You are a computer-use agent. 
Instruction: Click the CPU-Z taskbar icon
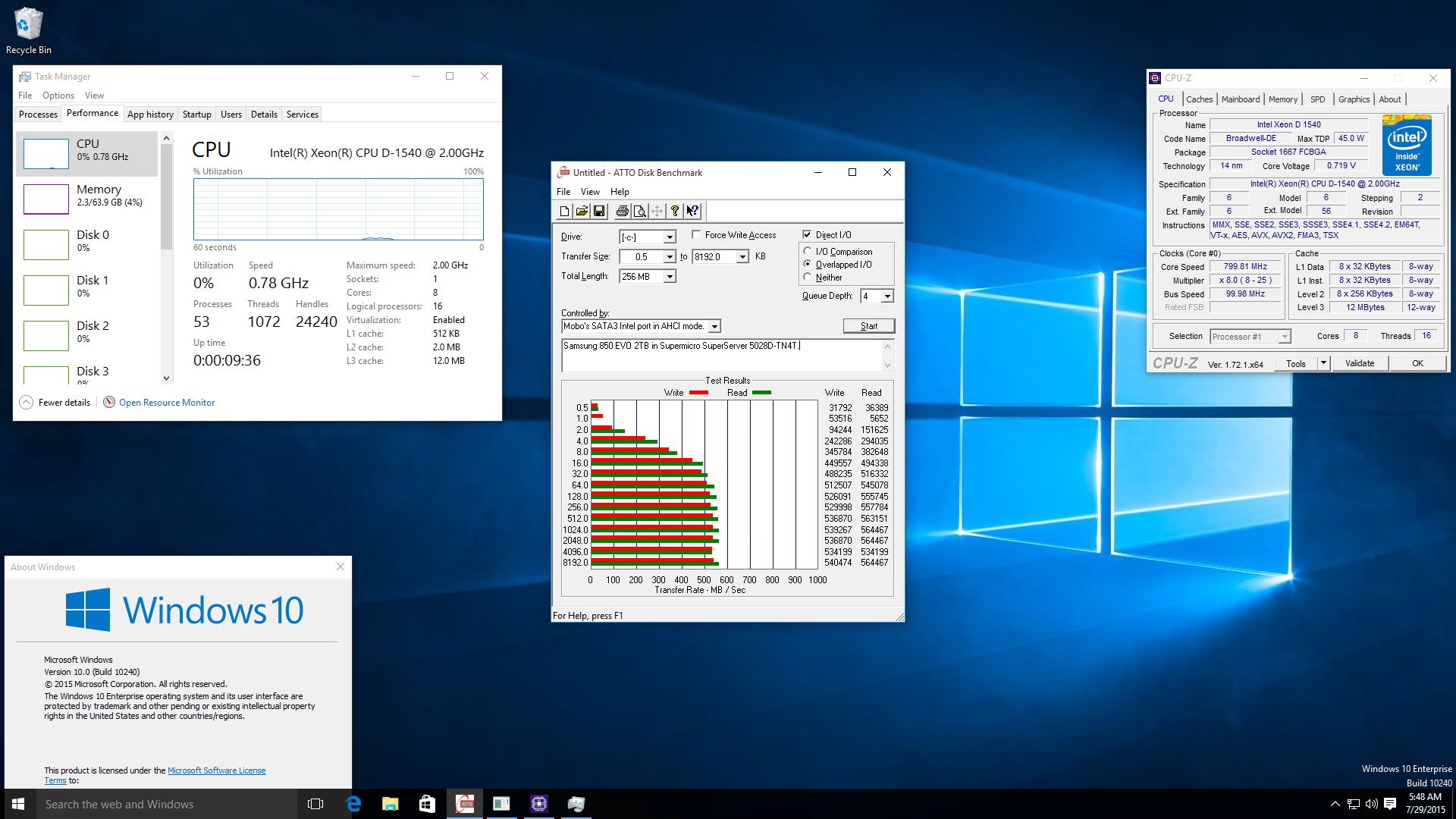(x=538, y=804)
